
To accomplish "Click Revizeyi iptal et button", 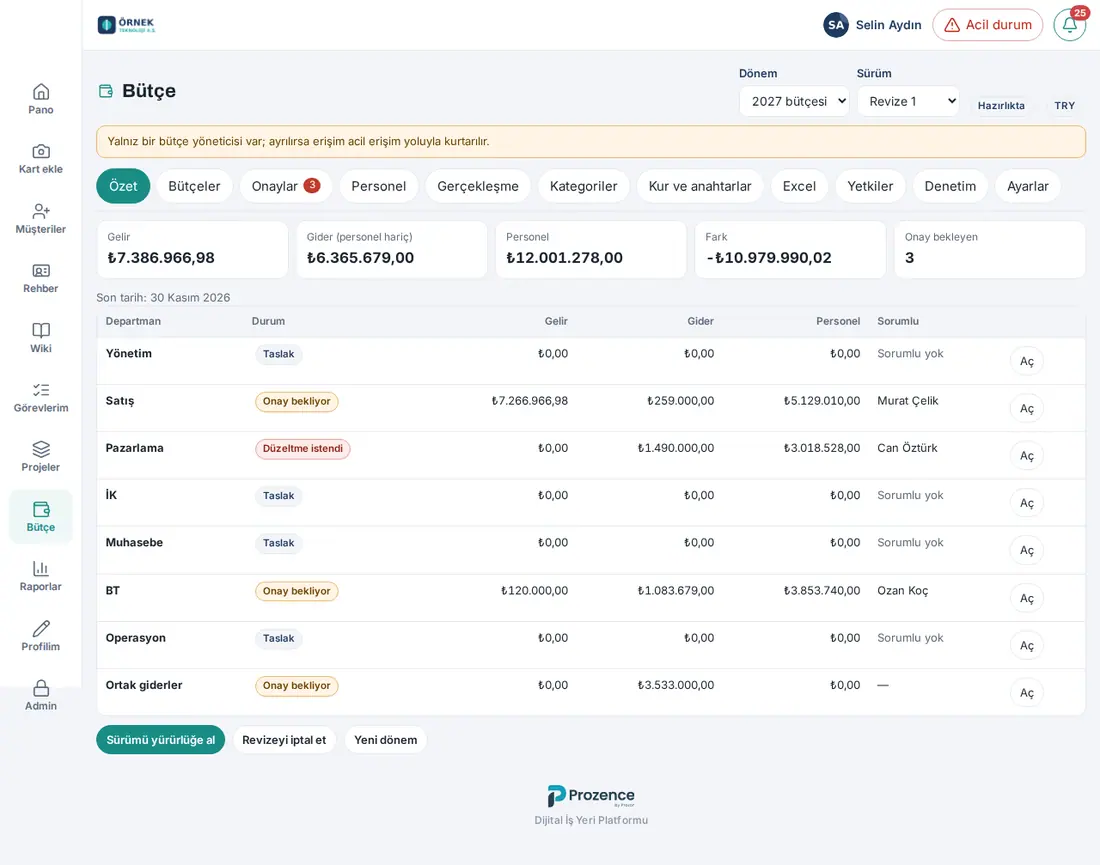I will 284,740.
